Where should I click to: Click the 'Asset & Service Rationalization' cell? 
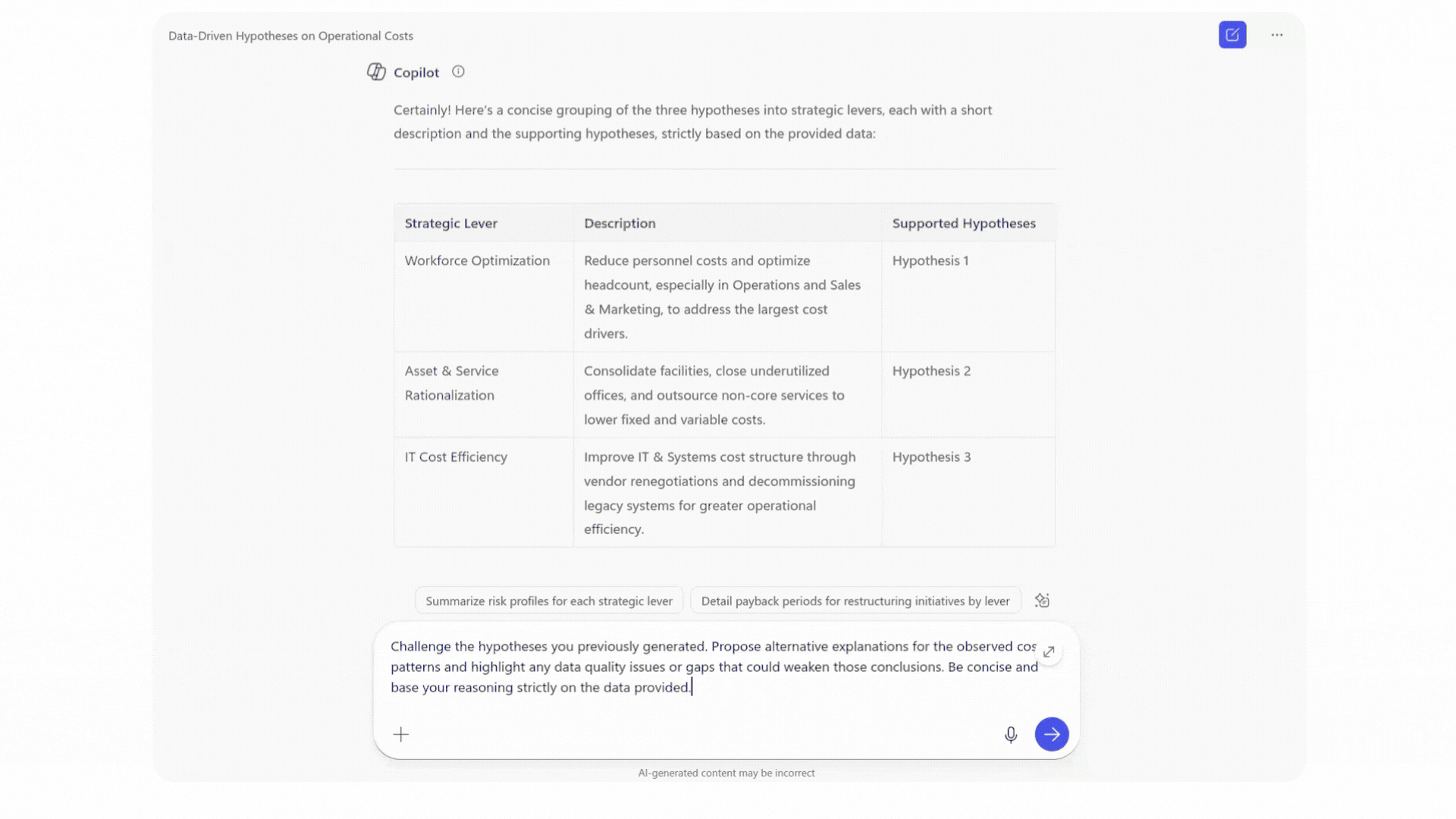point(452,383)
